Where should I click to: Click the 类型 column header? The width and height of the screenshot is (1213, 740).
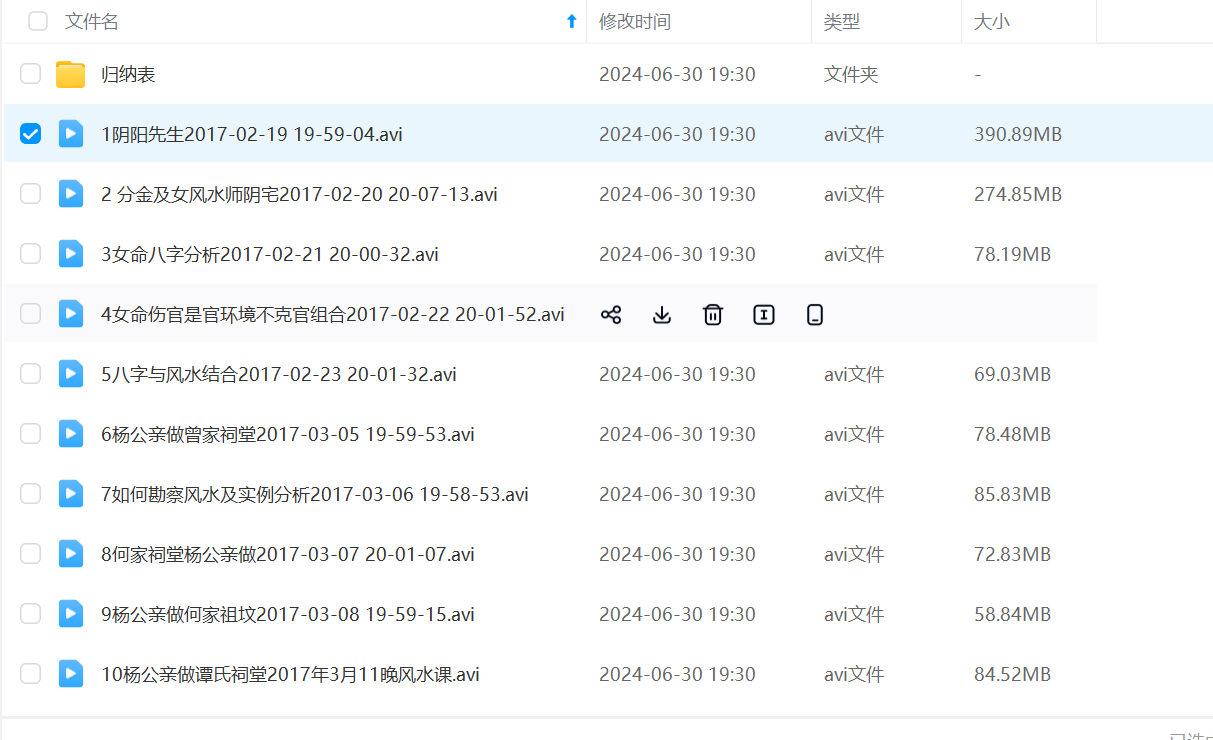tap(841, 21)
